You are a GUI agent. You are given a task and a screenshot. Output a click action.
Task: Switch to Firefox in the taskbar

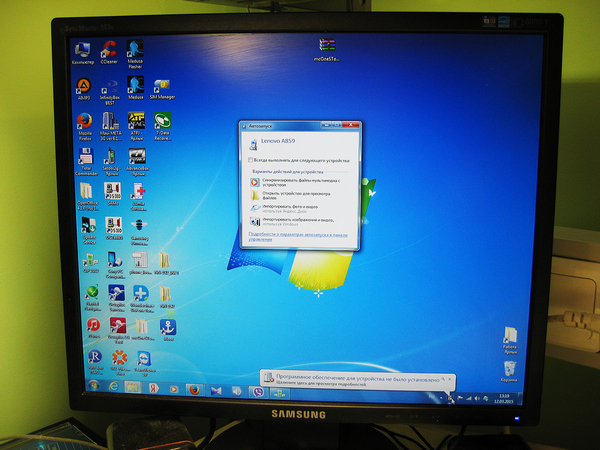tap(194, 390)
